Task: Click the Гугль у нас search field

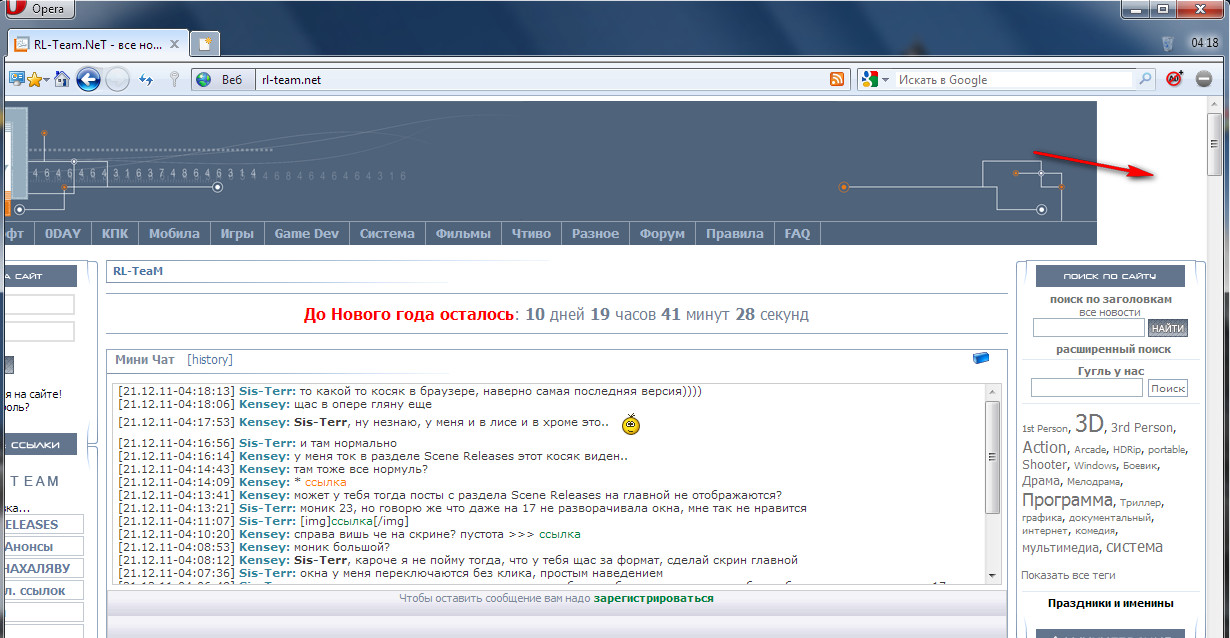Action: coord(1086,388)
